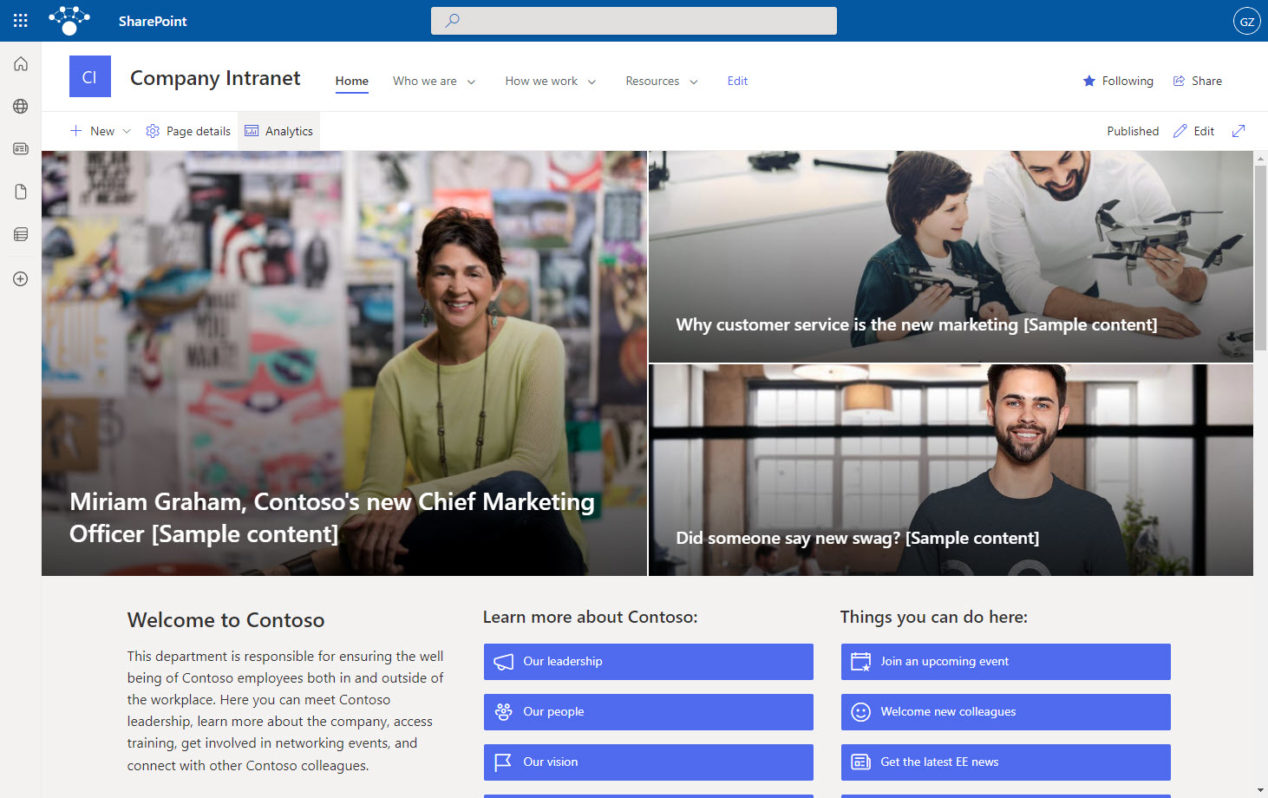Click the Our leadership megaphone icon
1268x798 pixels.
pyautogui.click(x=503, y=661)
